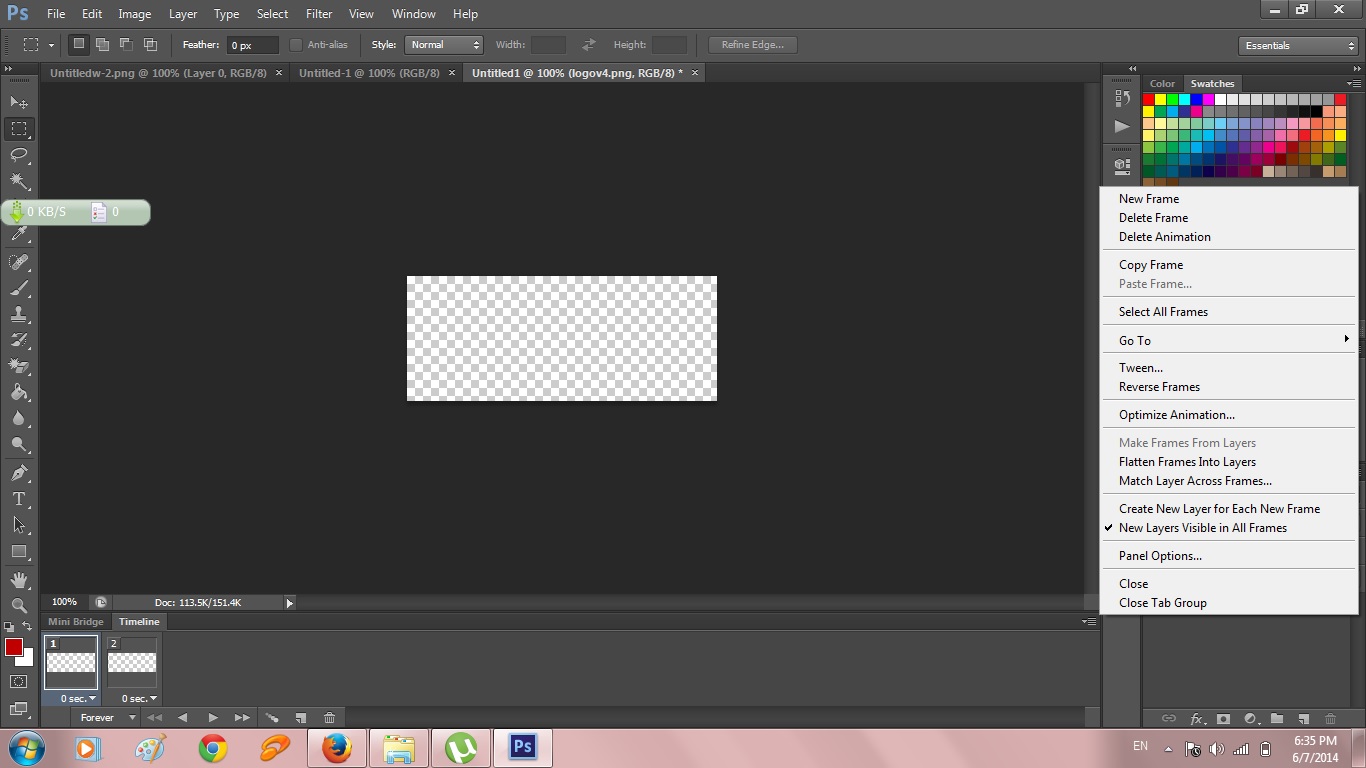Select the Dodge tool
The height and width of the screenshot is (768, 1366).
pyautogui.click(x=19, y=444)
